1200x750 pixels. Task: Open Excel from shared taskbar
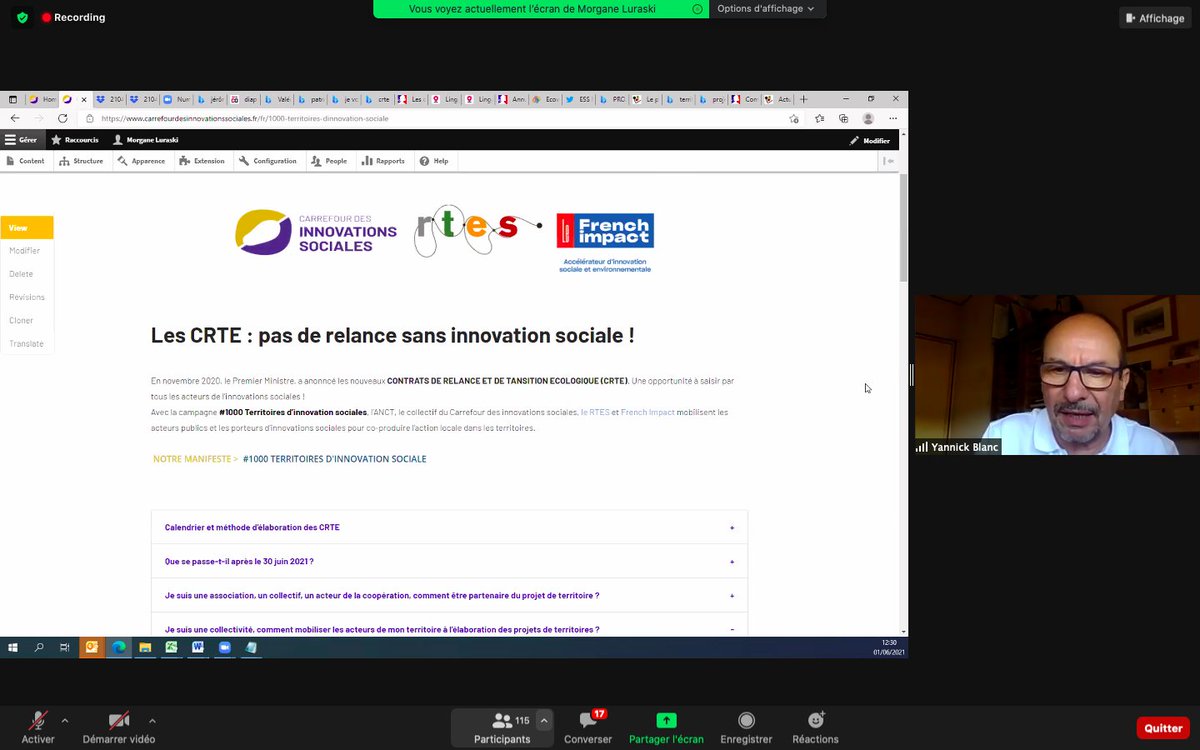171,647
